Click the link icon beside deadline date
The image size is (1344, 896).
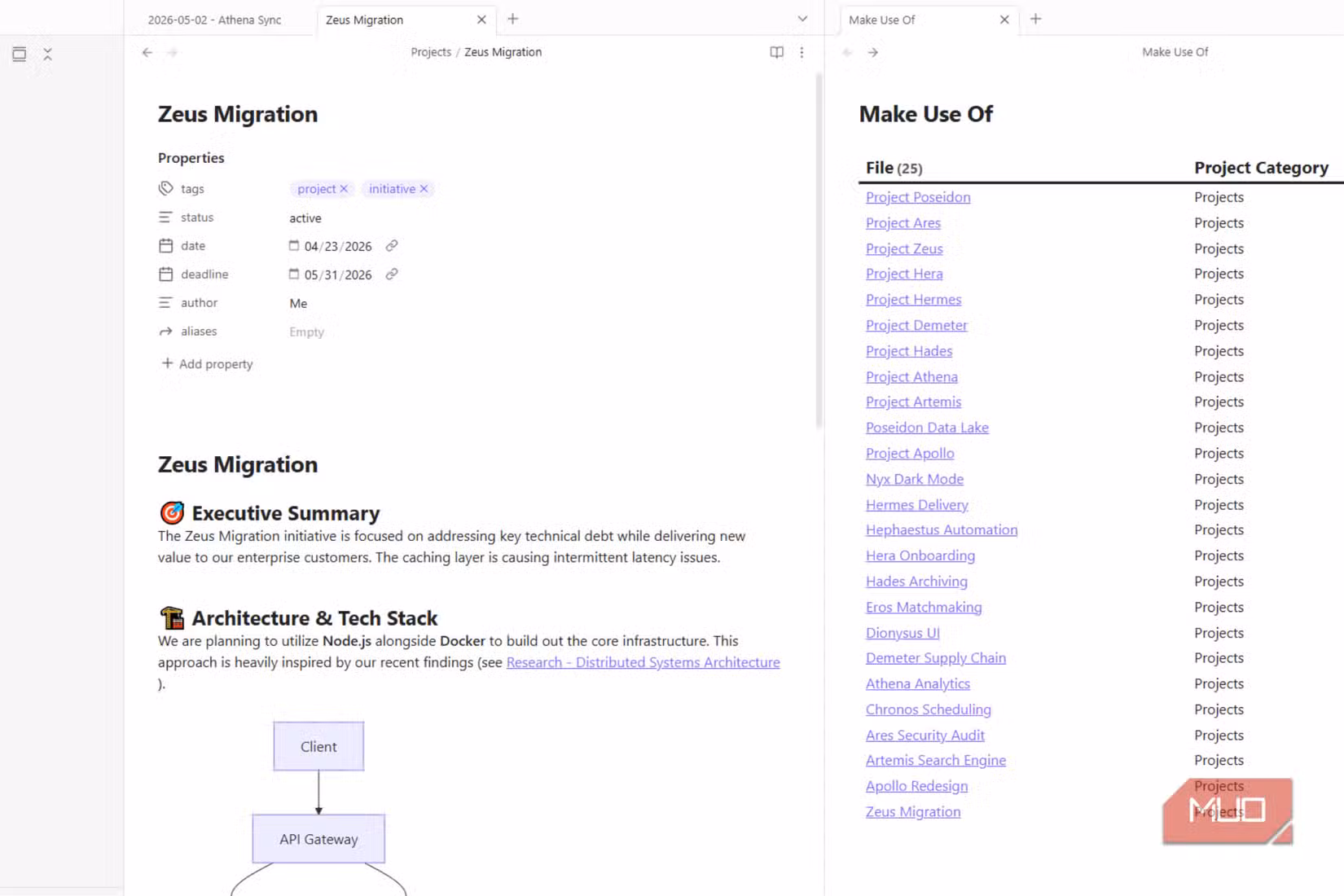392,275
